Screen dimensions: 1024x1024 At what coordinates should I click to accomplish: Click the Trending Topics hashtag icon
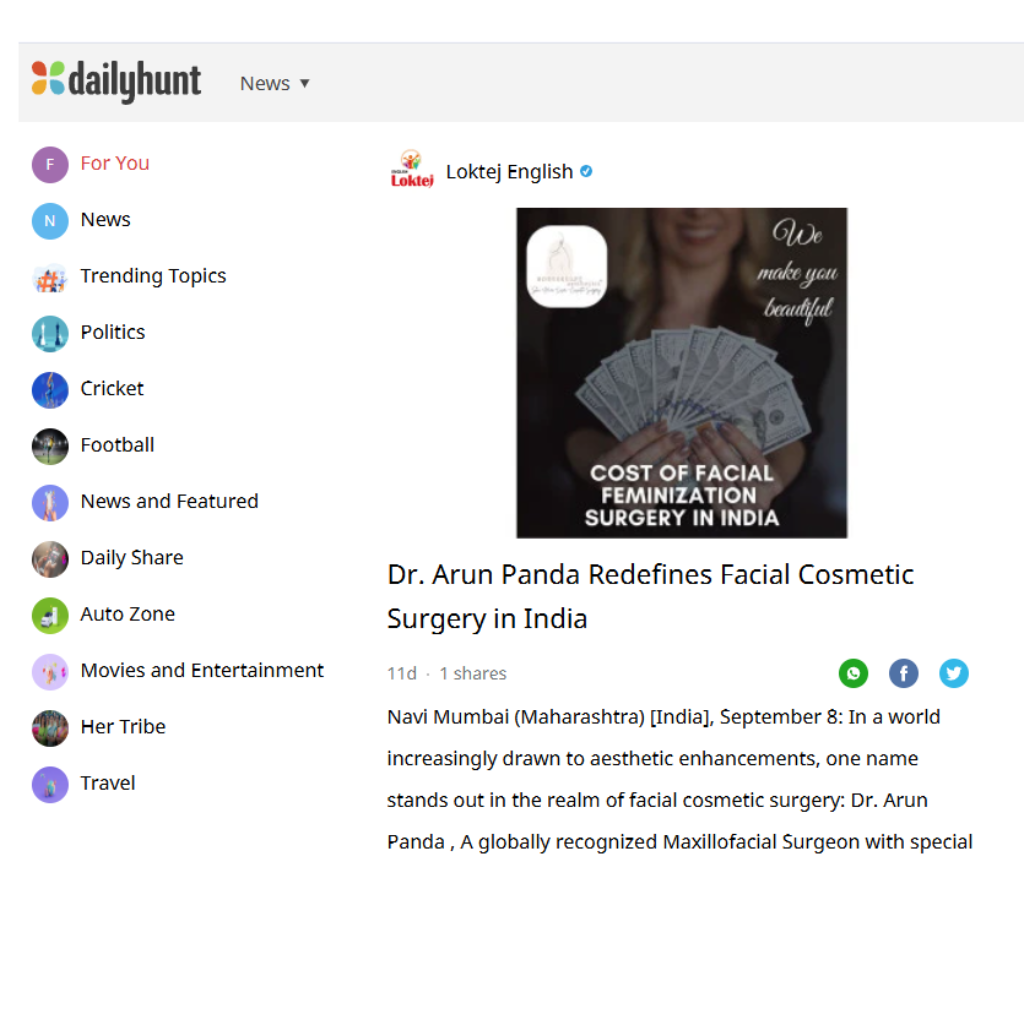(x=50, y=278)
